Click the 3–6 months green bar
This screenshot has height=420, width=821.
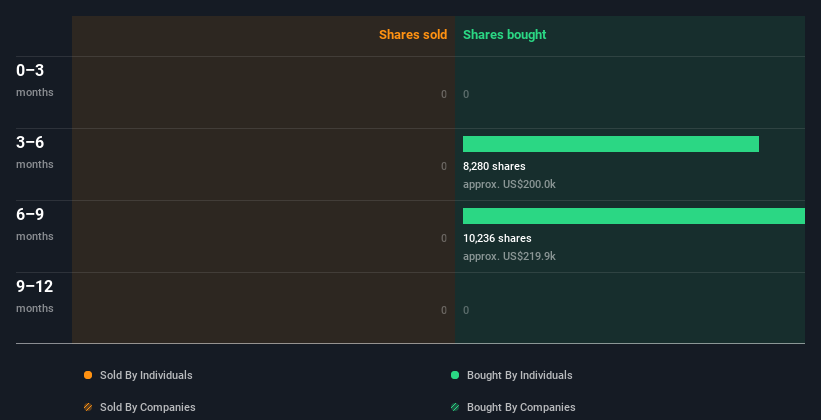click(610, 144)
